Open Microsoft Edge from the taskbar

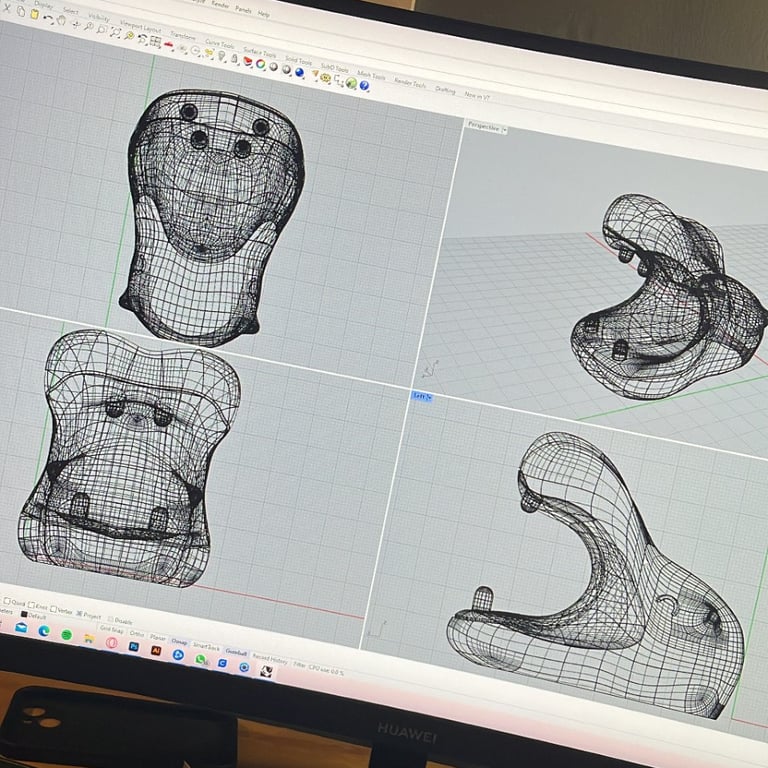(x=44, y=631)
